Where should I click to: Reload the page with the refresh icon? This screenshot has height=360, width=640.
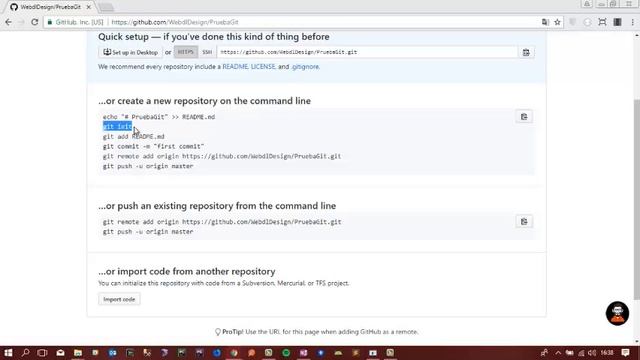pos(35,22)
